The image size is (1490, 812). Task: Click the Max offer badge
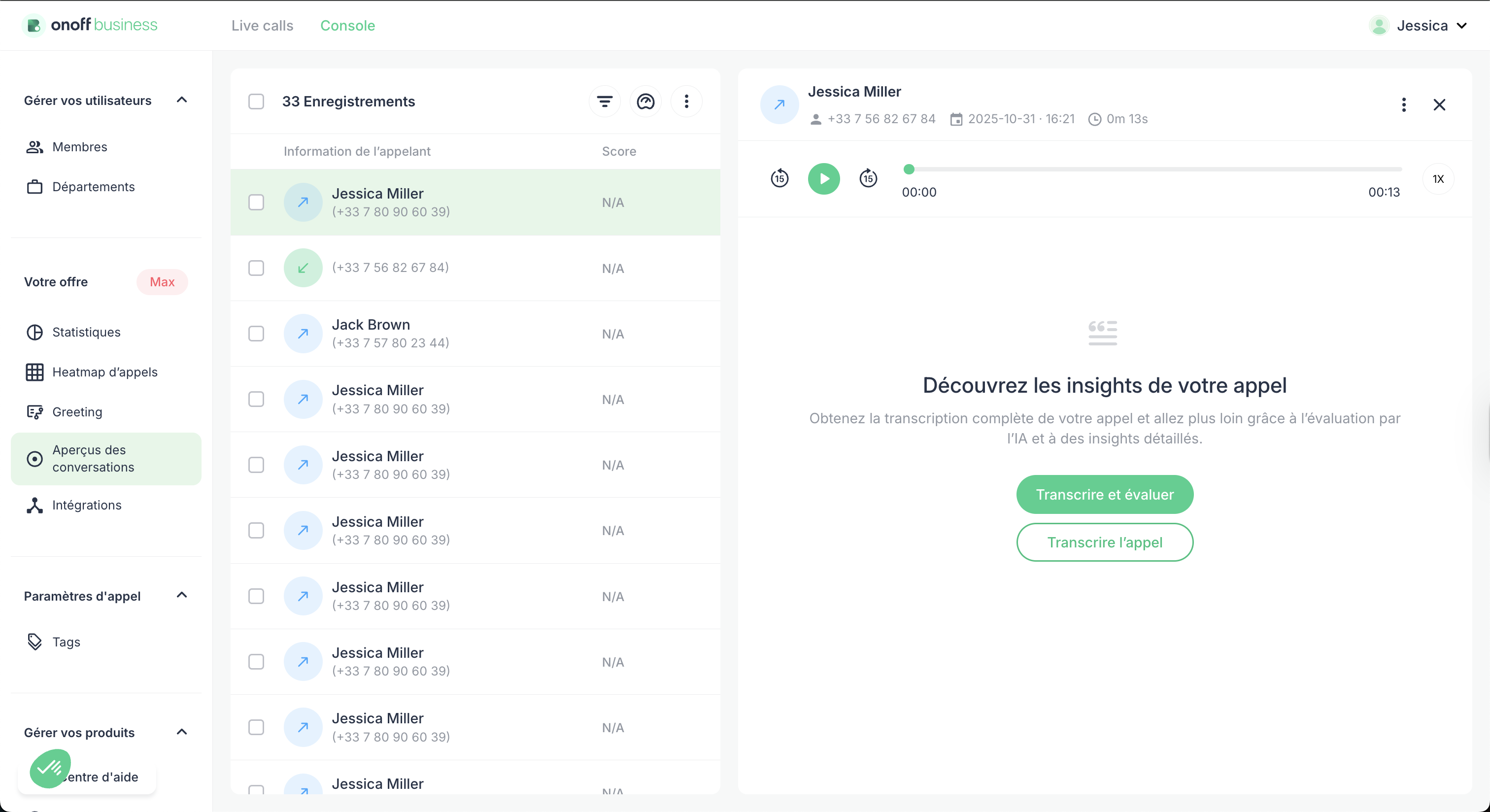[x=162, y=282]
